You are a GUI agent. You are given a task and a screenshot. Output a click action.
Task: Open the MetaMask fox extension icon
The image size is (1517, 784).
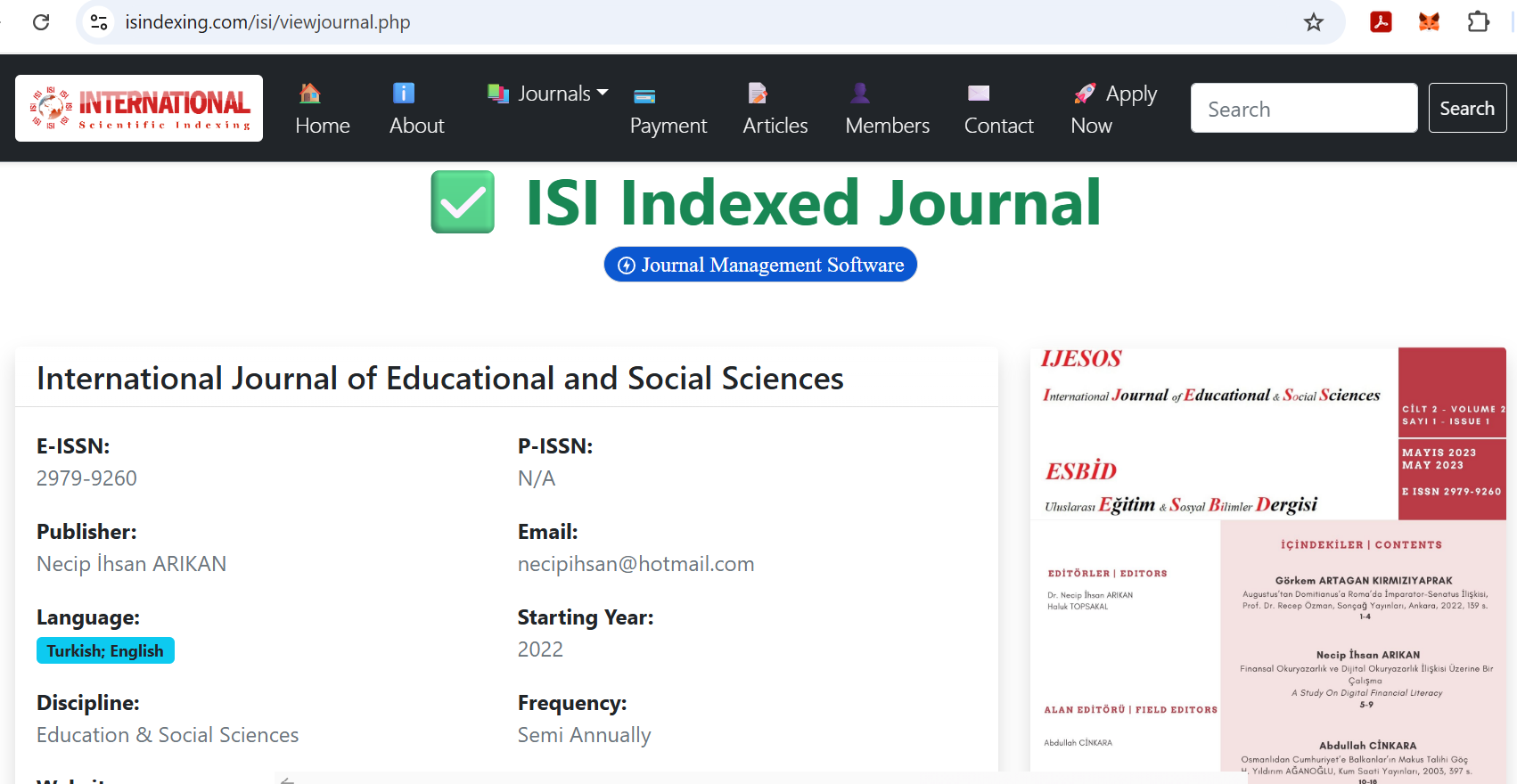(1429, 22)
